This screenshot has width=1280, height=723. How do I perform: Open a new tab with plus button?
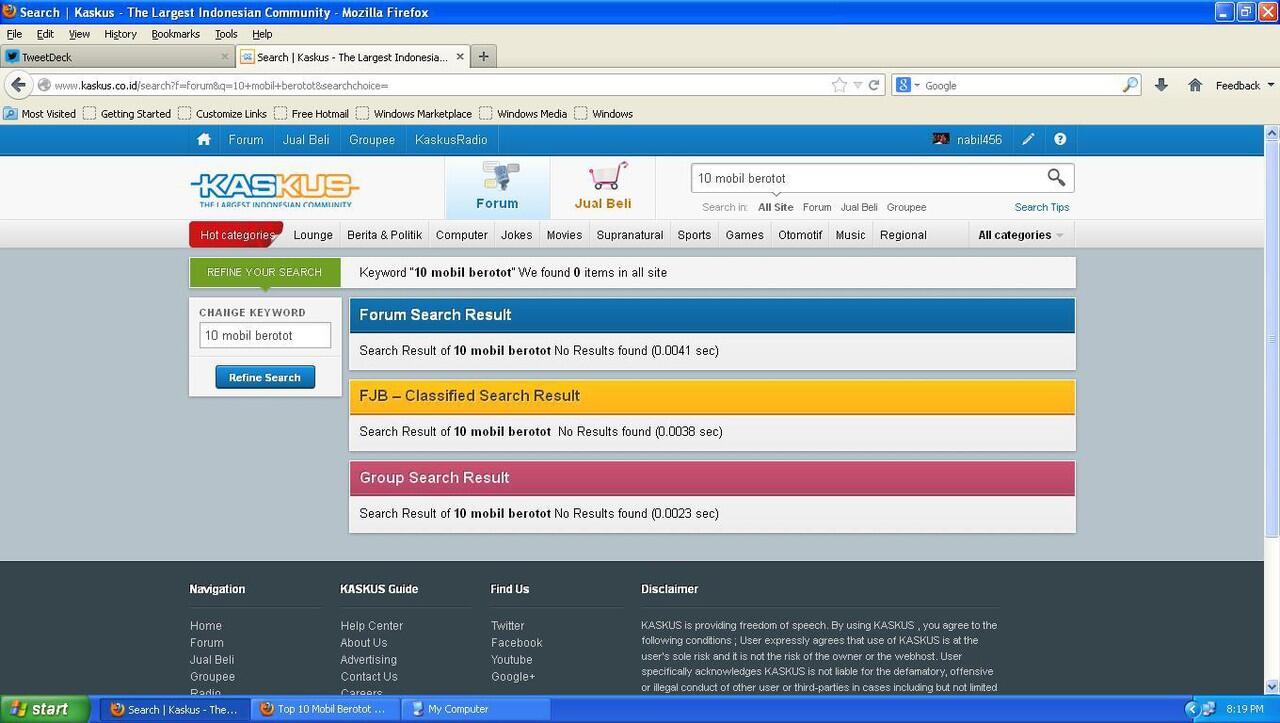pos(483,57)
